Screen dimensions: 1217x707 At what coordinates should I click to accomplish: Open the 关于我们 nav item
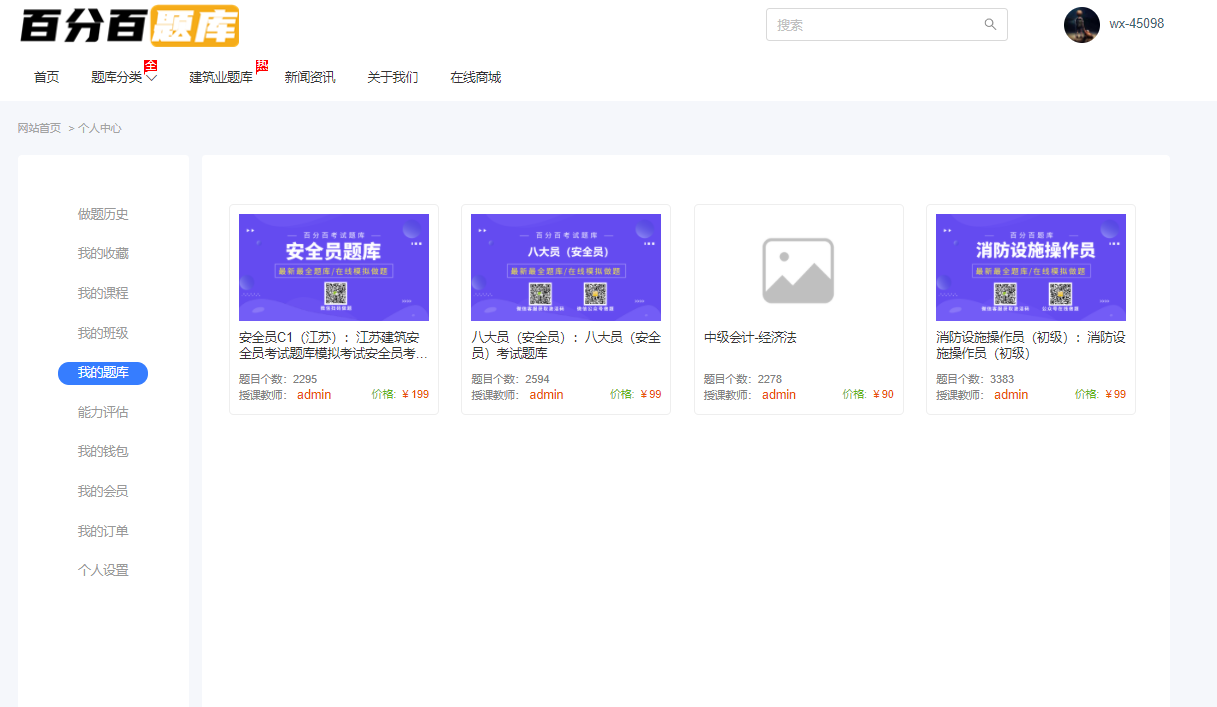click(x=393, y=77)
